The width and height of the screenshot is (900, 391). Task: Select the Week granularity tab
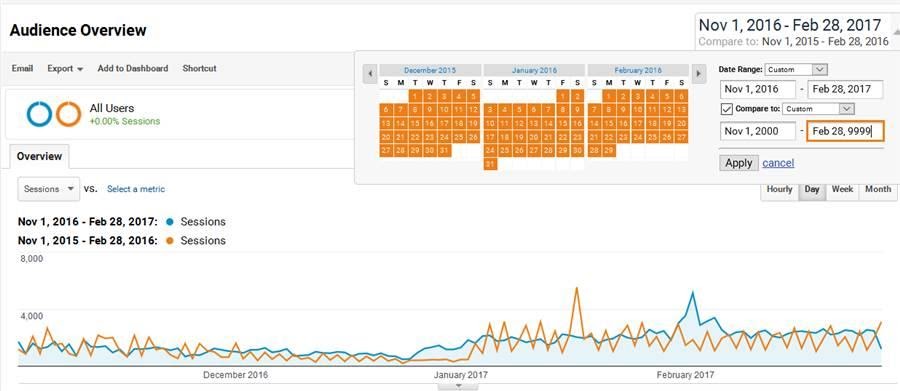click(x=842, y=189)
